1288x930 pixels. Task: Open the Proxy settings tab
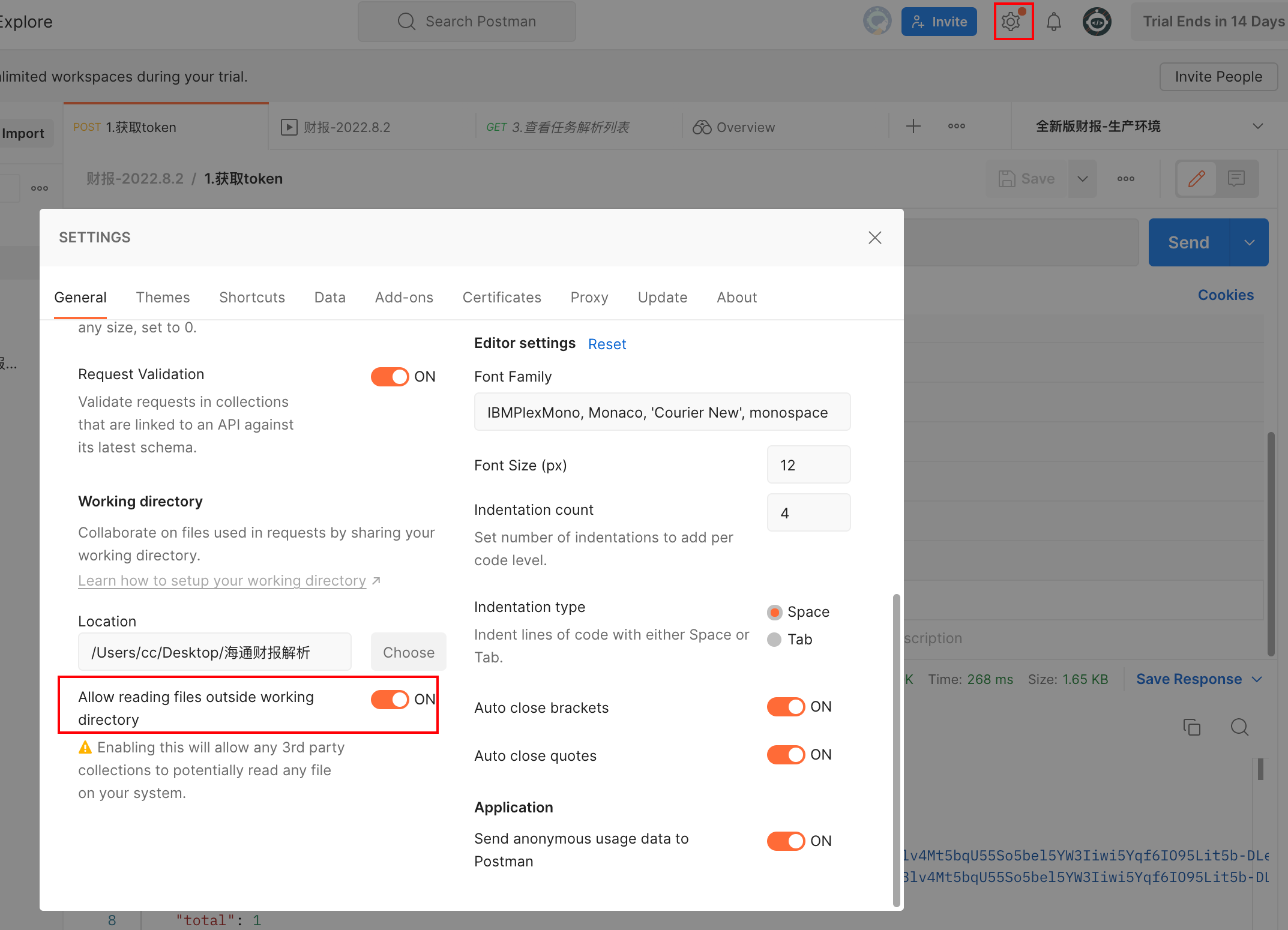(589, 298)
